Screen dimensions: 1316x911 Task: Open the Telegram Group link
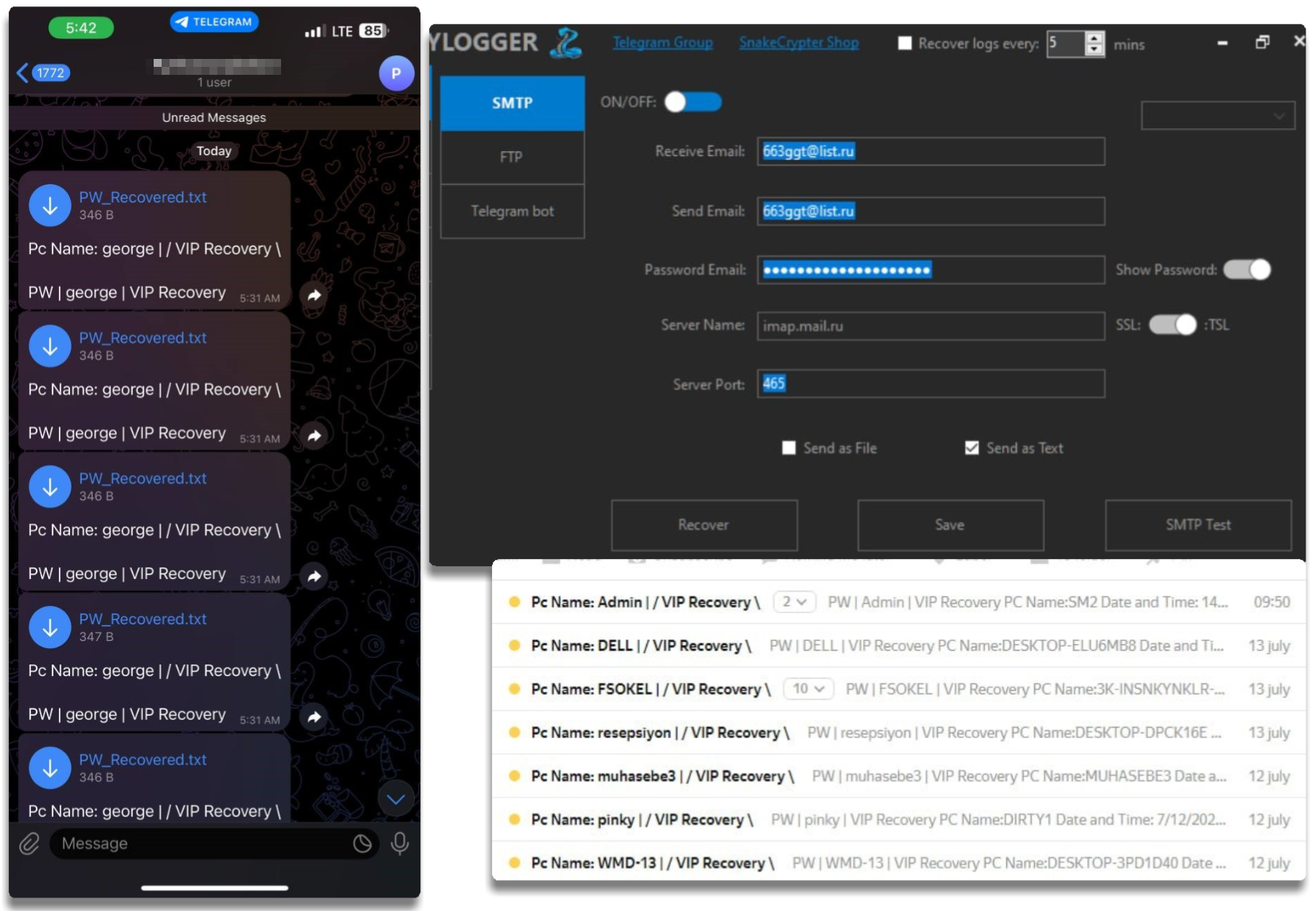[662, 43]
